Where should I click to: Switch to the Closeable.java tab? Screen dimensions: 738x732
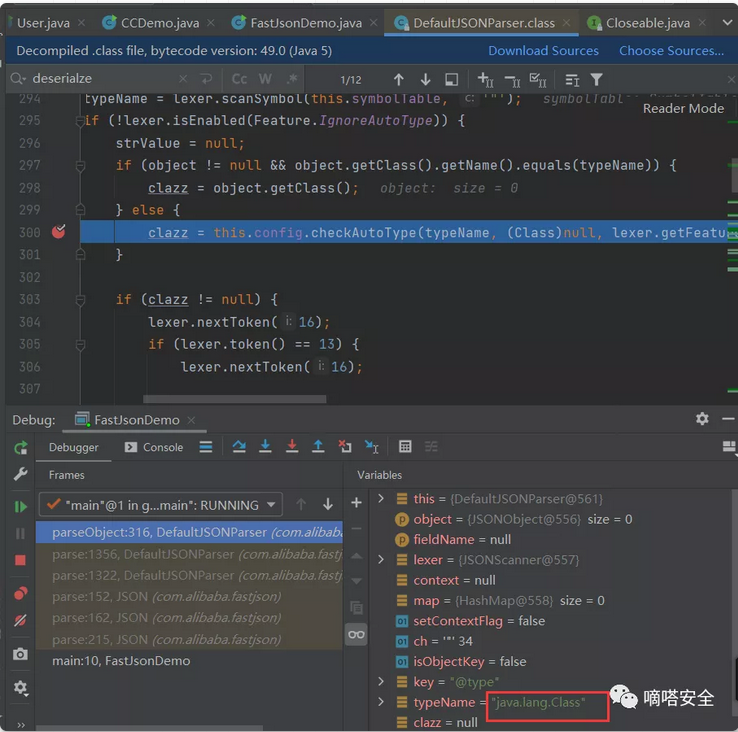[648, 23]
